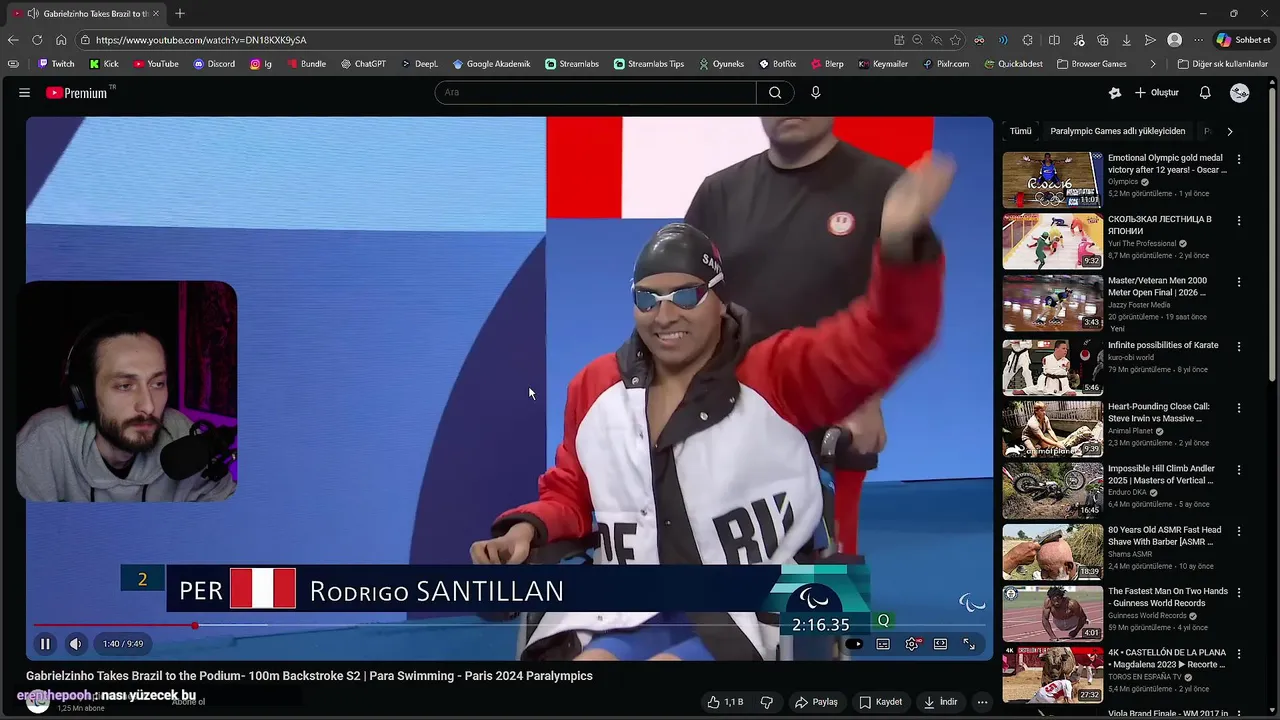Open the Oluştur create menu
The image size is (1280, 720).
[x=1157, y=92]
